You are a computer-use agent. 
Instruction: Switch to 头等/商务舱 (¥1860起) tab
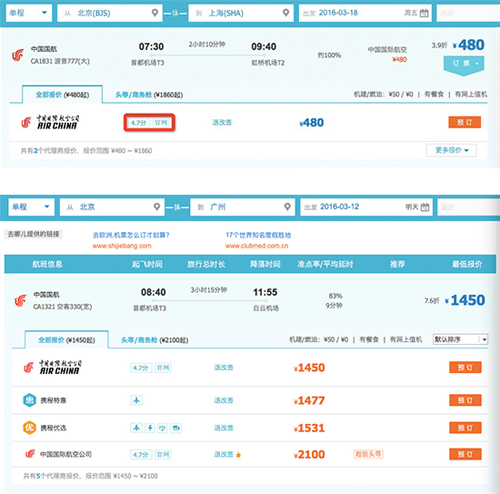point(149,95)
